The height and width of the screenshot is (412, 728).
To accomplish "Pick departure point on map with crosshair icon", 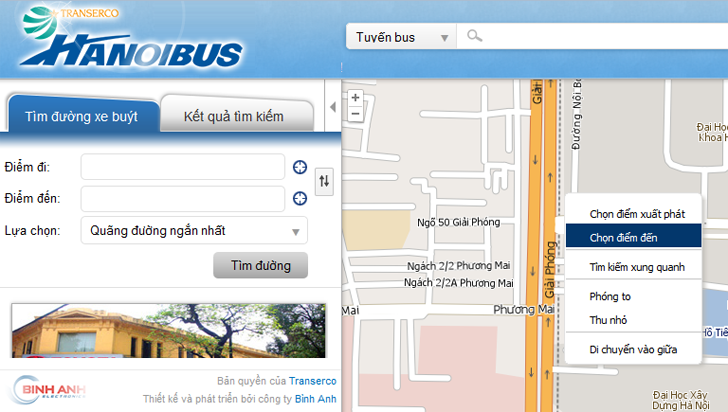I will click(x=300, y=167).
